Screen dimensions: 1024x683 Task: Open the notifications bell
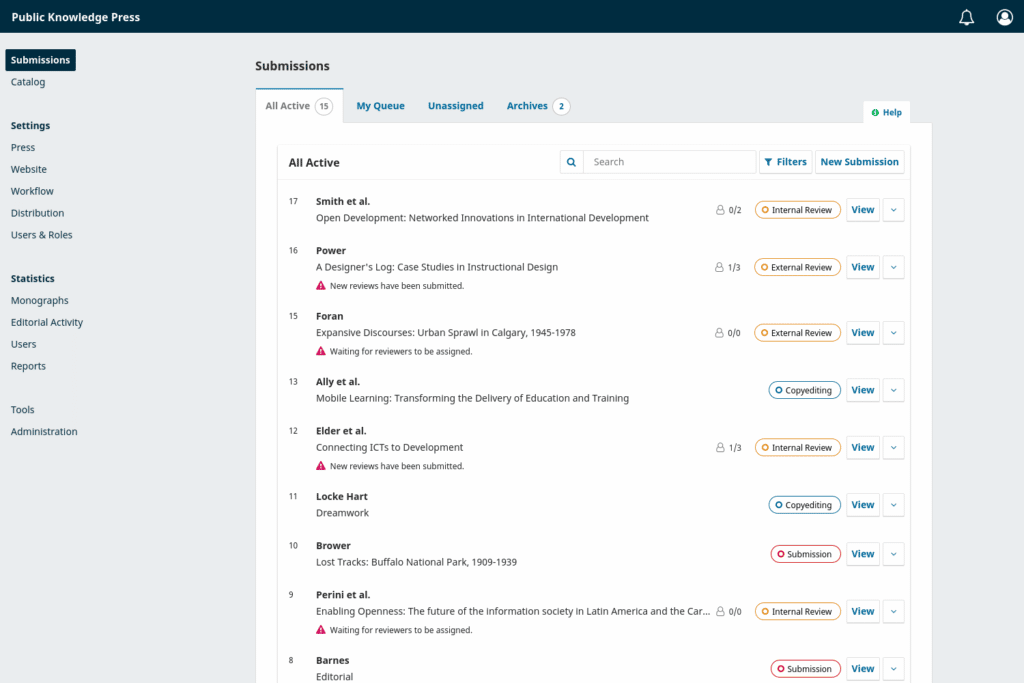(966, 17)
